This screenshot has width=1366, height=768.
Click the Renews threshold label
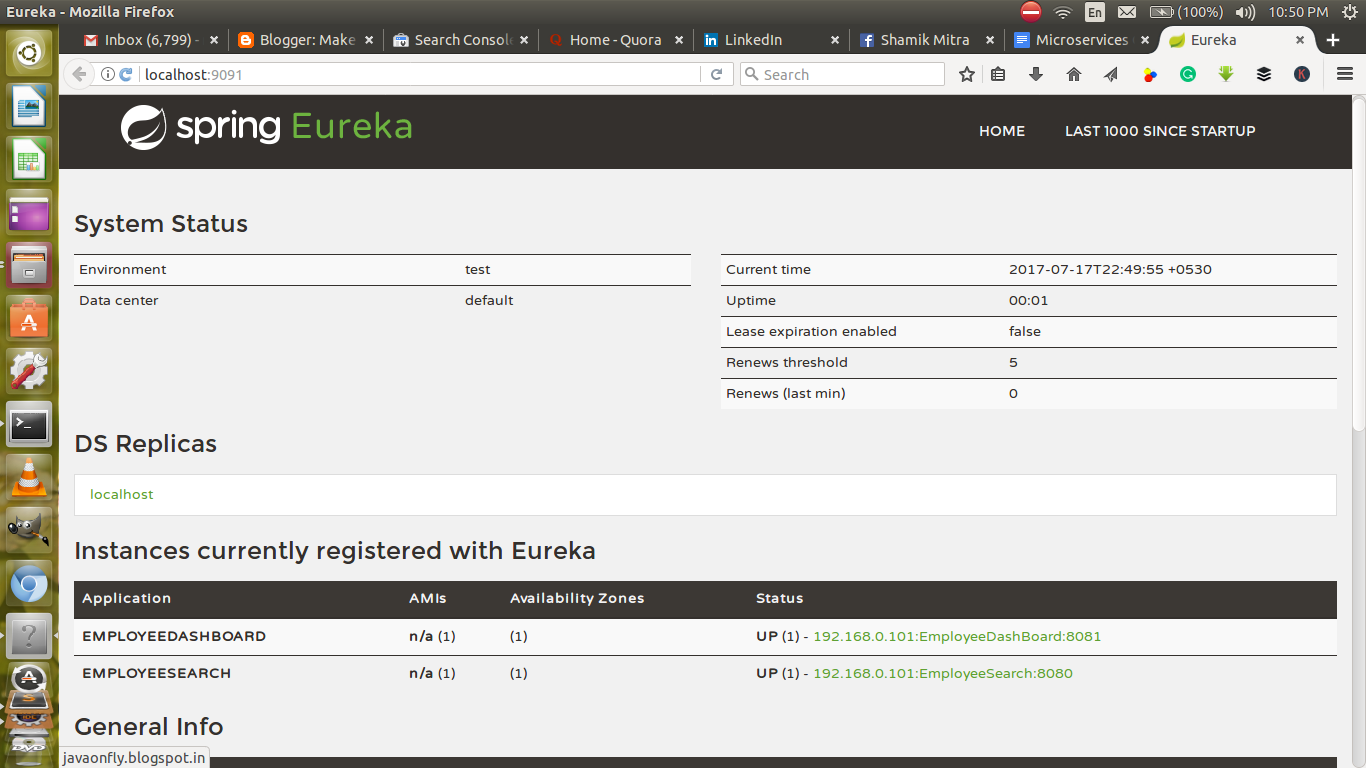pos(786,362)
